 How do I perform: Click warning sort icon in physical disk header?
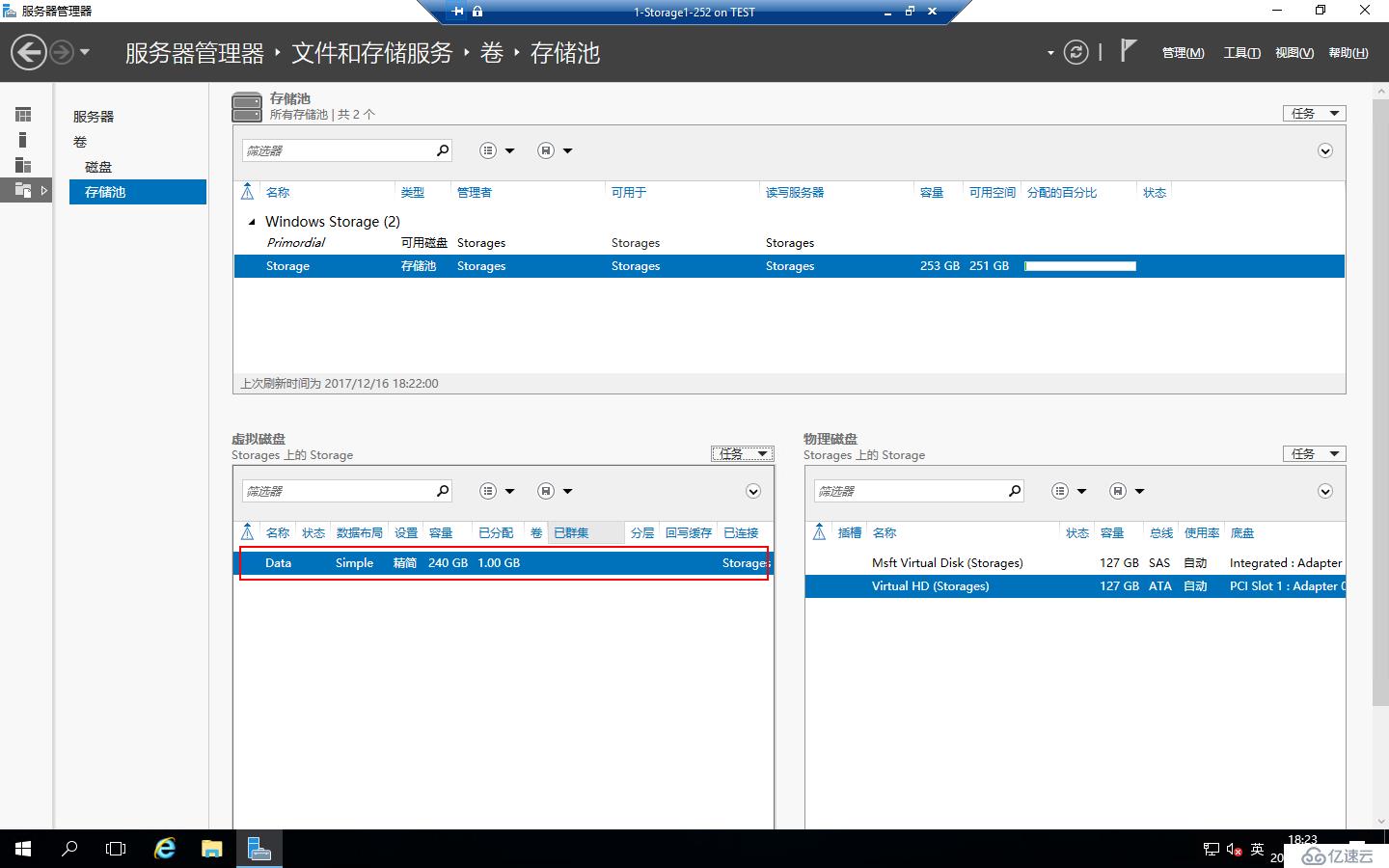(x=819, y=532)
